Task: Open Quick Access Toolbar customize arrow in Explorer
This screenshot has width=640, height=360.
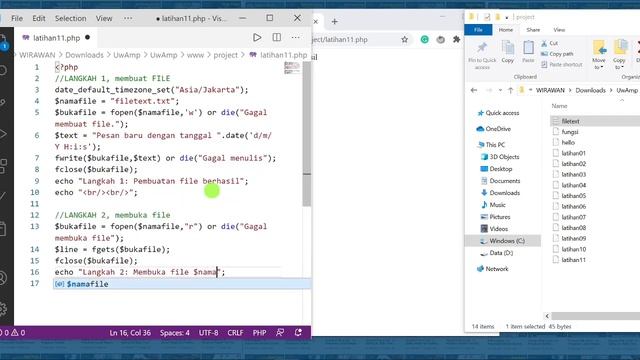Action: [507, 18]
